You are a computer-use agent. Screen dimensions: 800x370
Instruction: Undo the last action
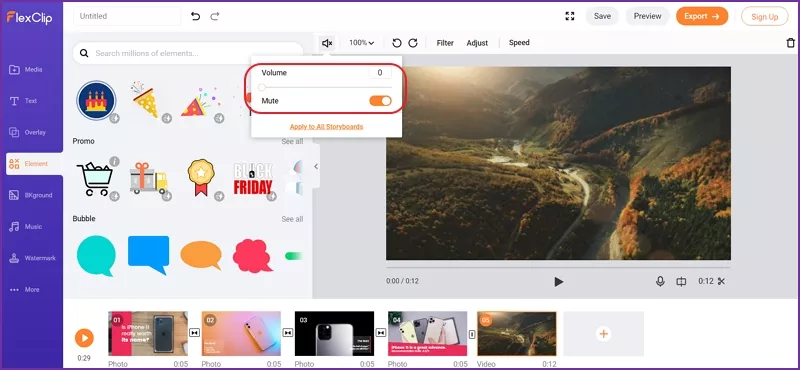point(195,16)
